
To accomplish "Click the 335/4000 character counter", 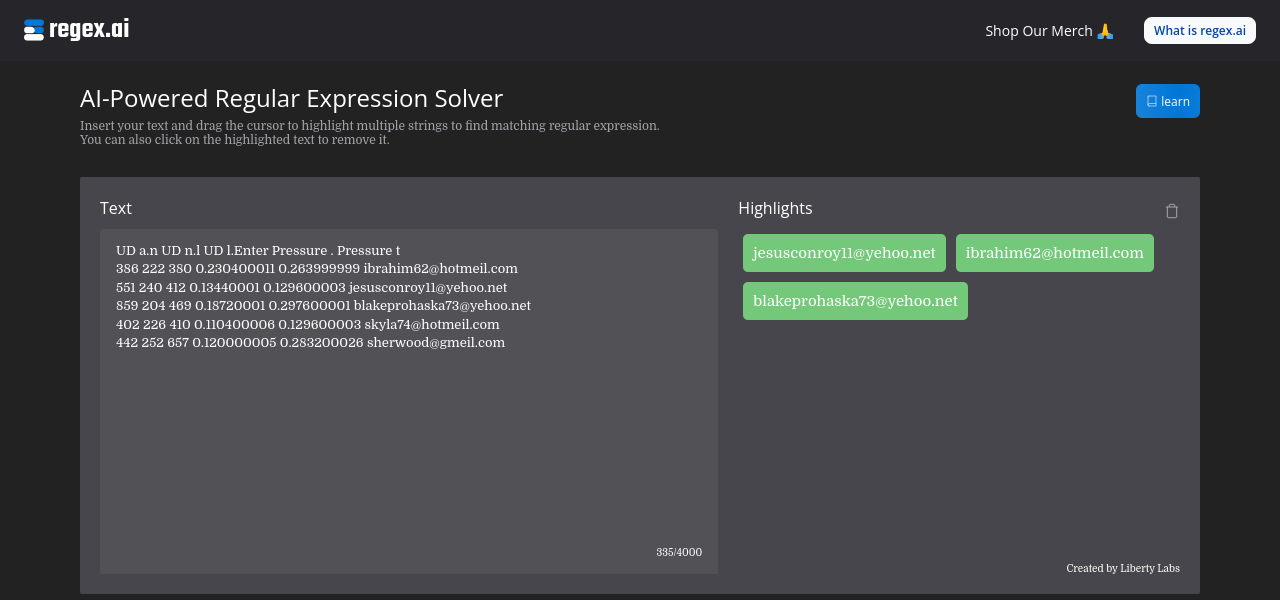I will (679, 552).
